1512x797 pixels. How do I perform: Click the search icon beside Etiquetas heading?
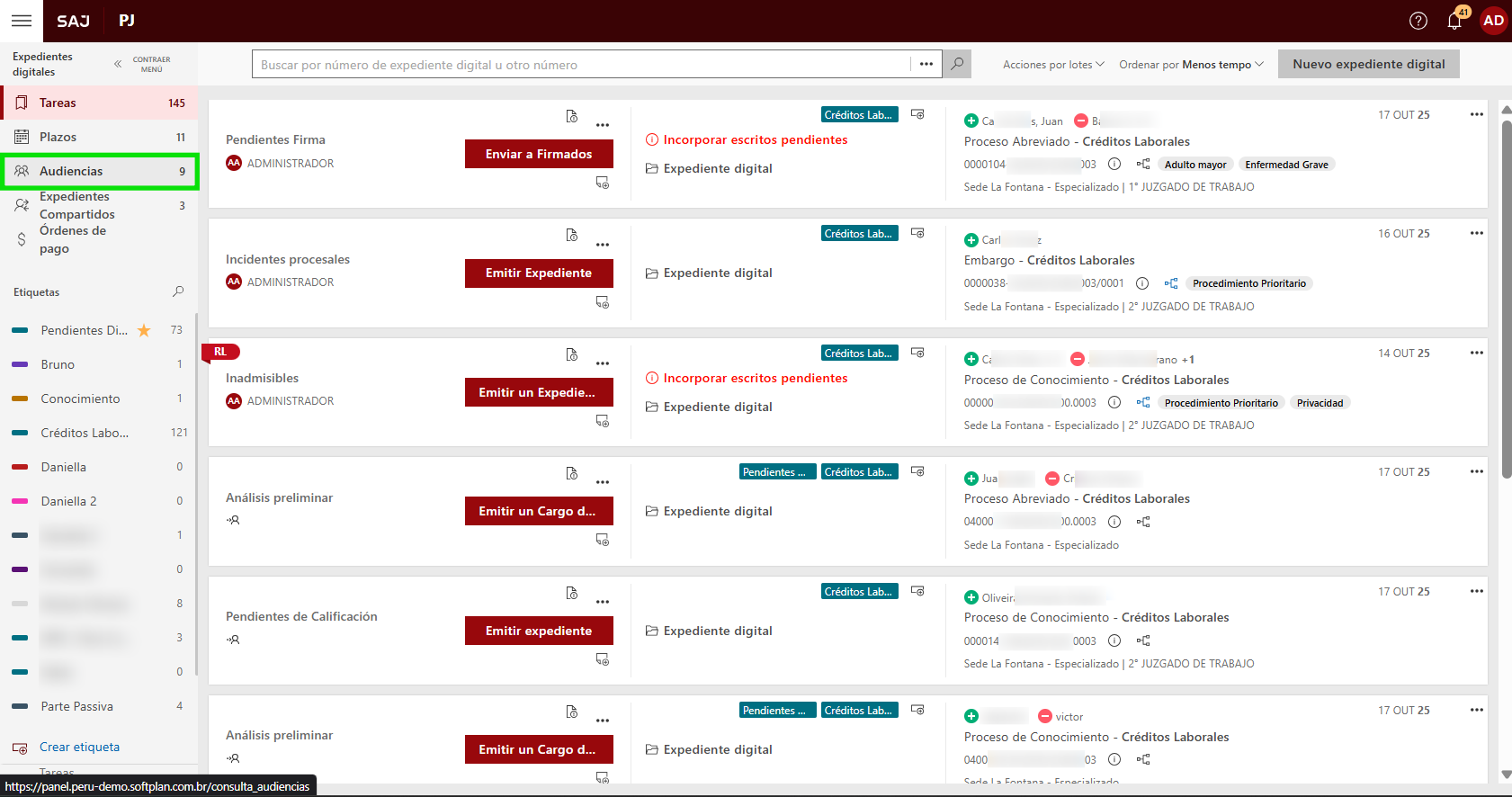[178, 291]
